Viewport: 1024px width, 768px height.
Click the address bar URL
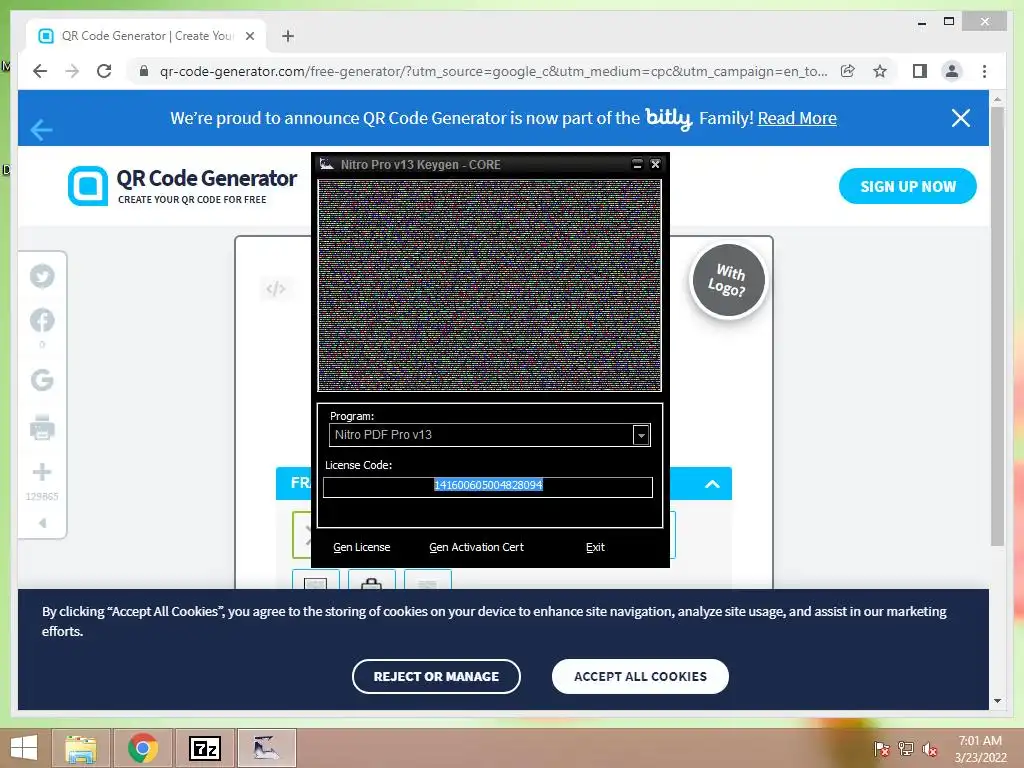493,71
